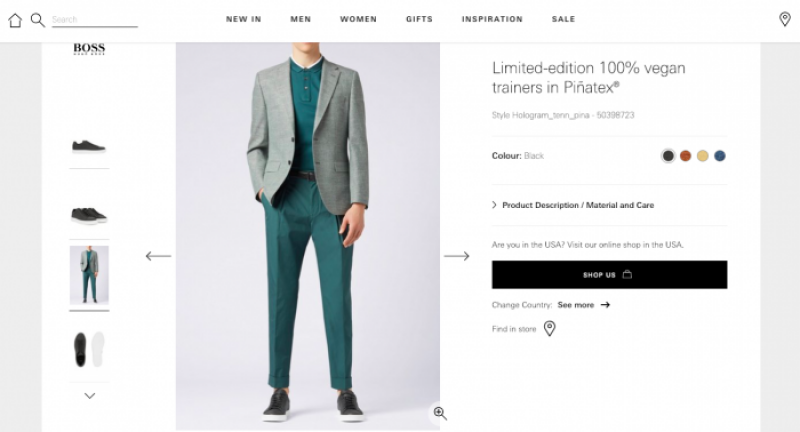Screen dimensions: 800x432
Task: Click the BOSS logo
Action: pos(89,49)
